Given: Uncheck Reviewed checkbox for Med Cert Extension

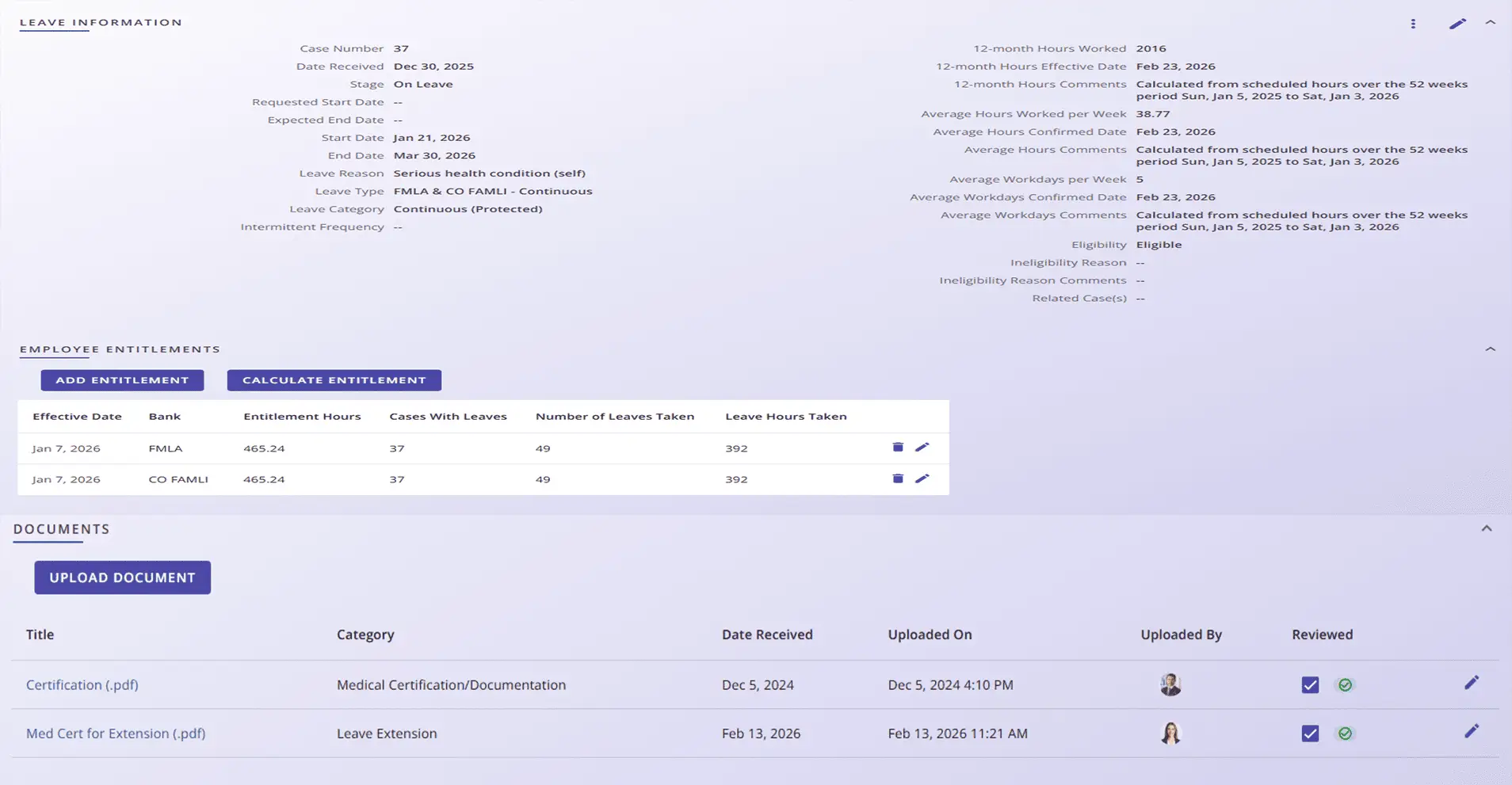Looking at the screenshot, I should [1311, 734].
